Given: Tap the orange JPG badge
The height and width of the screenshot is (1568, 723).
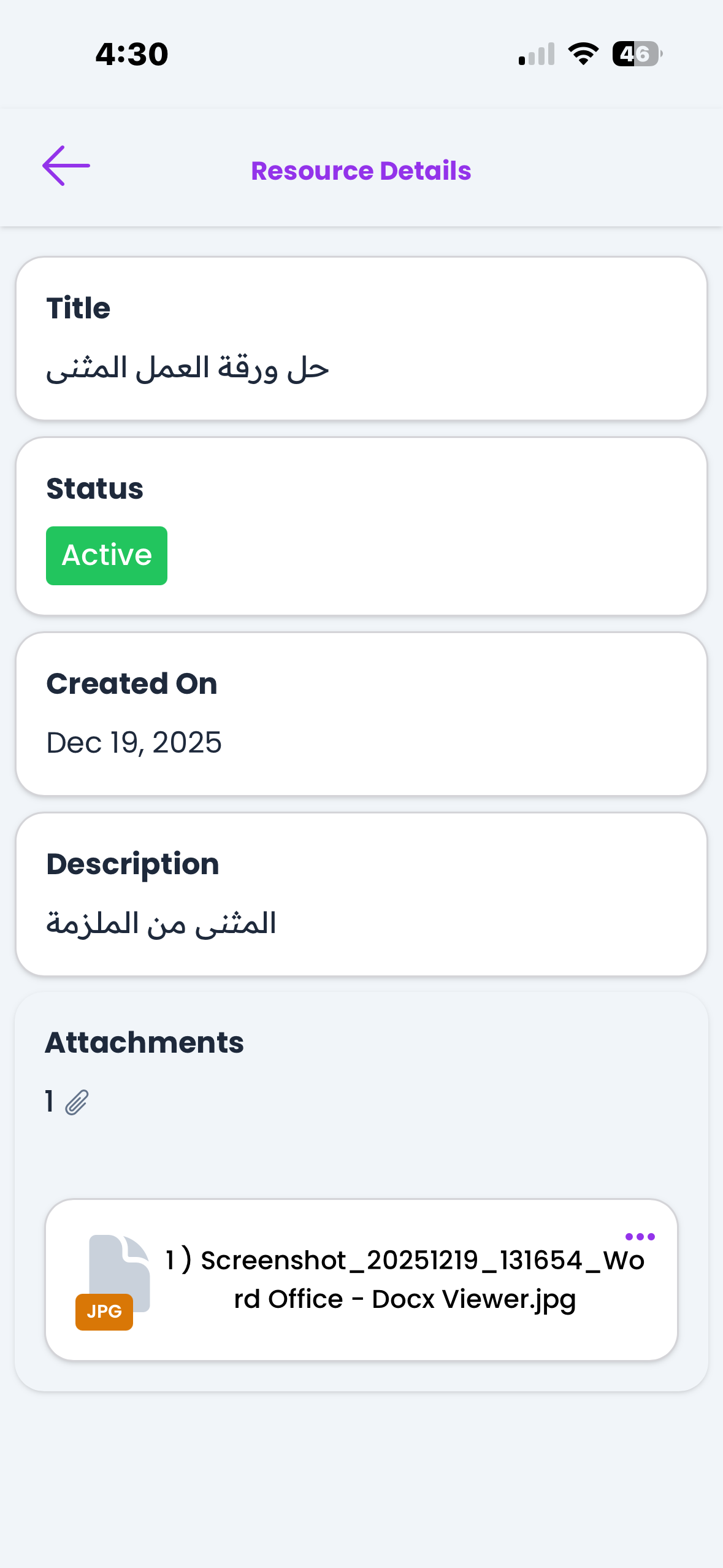Looking at the screenshot, I should (x=104, y=1312).
